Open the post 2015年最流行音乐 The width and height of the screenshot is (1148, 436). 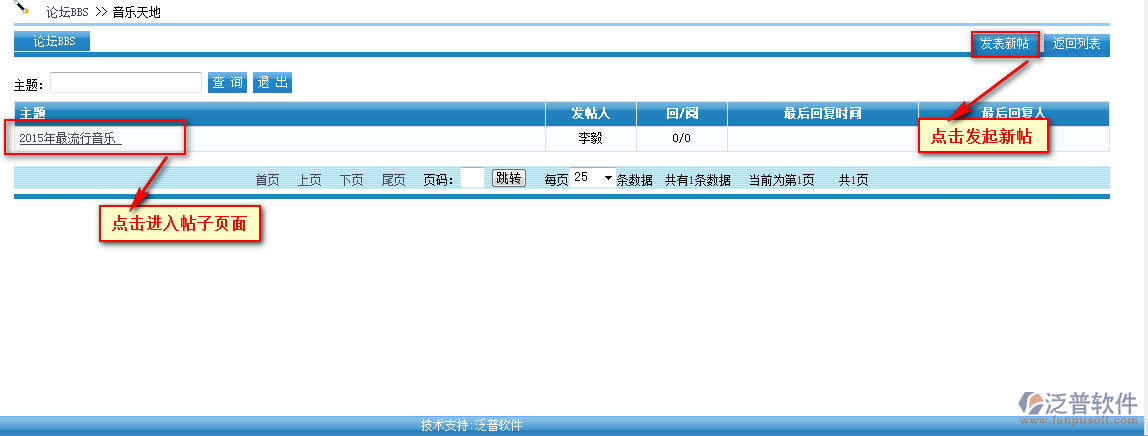point(70,138)
